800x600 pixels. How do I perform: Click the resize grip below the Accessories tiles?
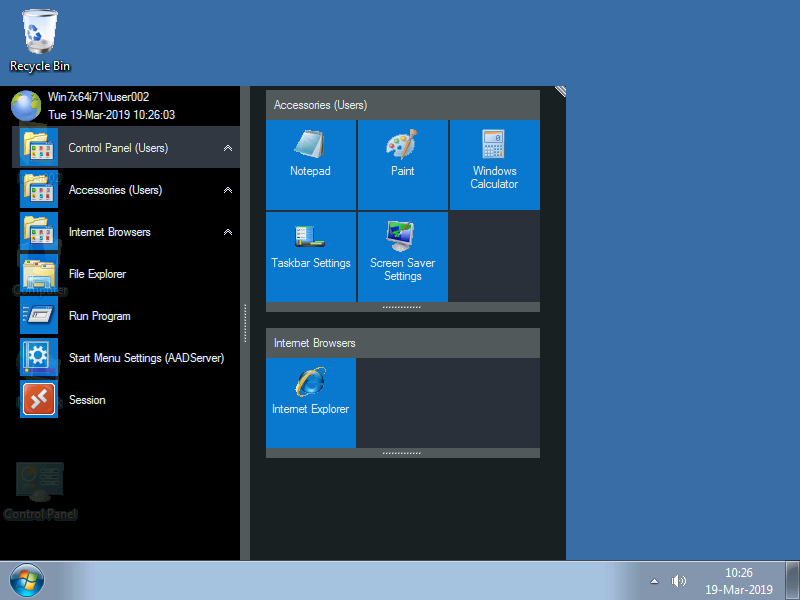pyautogui.click(x=402, y=307)
